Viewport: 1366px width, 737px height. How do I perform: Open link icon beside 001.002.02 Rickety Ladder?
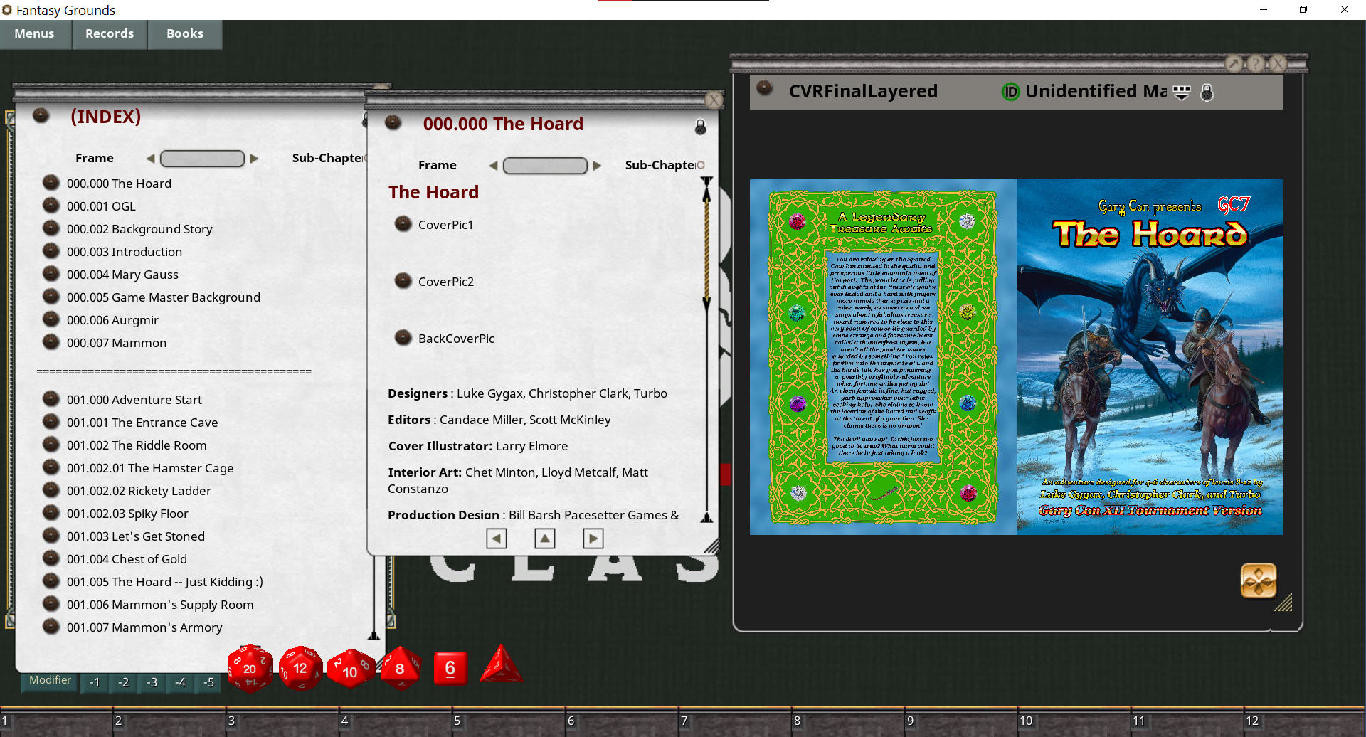(x=51, y=490)
